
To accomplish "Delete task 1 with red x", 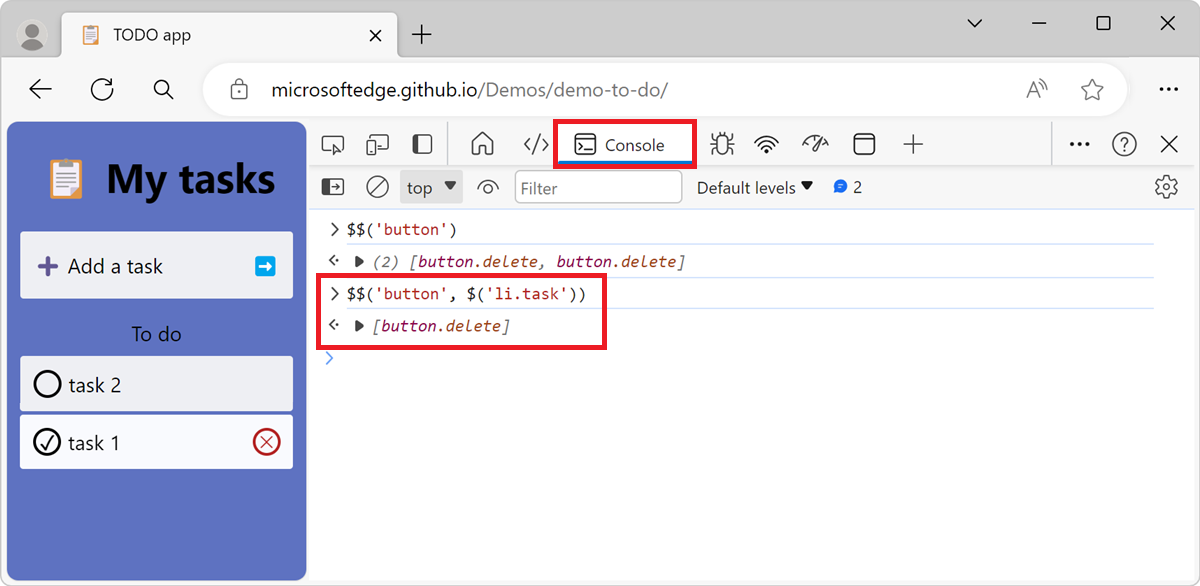I will click(x=265, y=442).
